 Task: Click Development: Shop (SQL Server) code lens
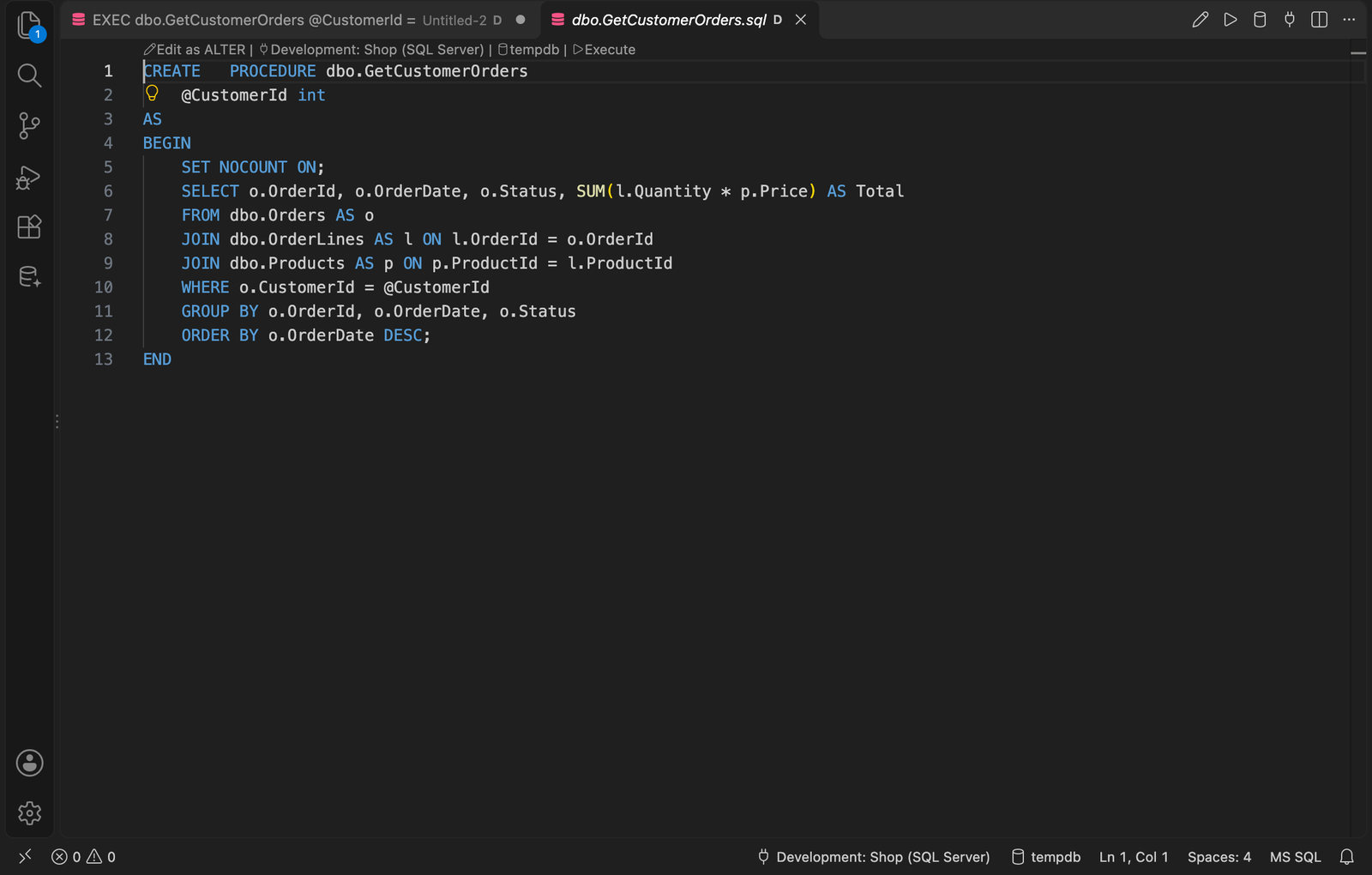pyautogui.click(x=371, y=50)
